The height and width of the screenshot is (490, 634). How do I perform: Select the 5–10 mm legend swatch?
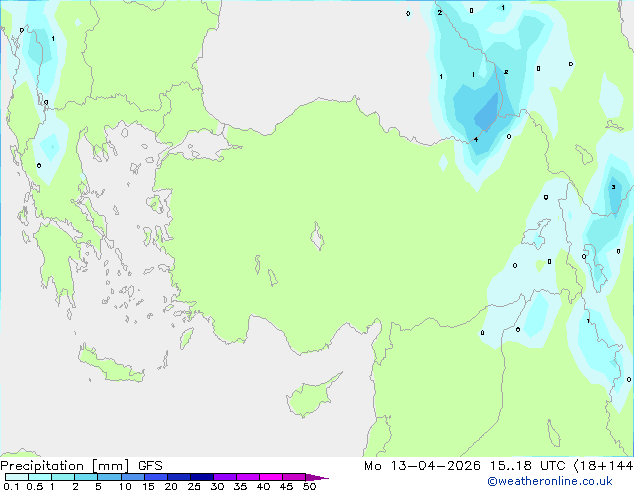click(x=109, y=477)
